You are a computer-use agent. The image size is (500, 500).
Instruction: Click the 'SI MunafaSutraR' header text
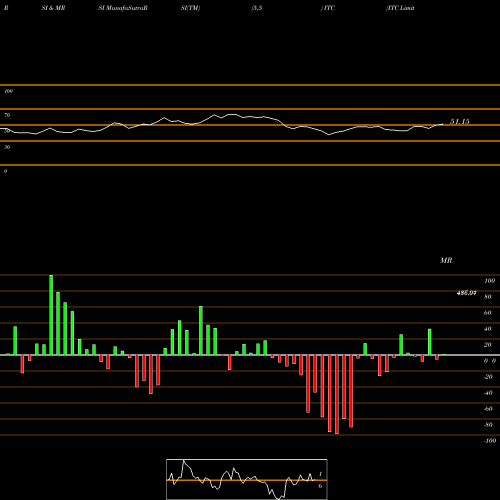(123, 8)
